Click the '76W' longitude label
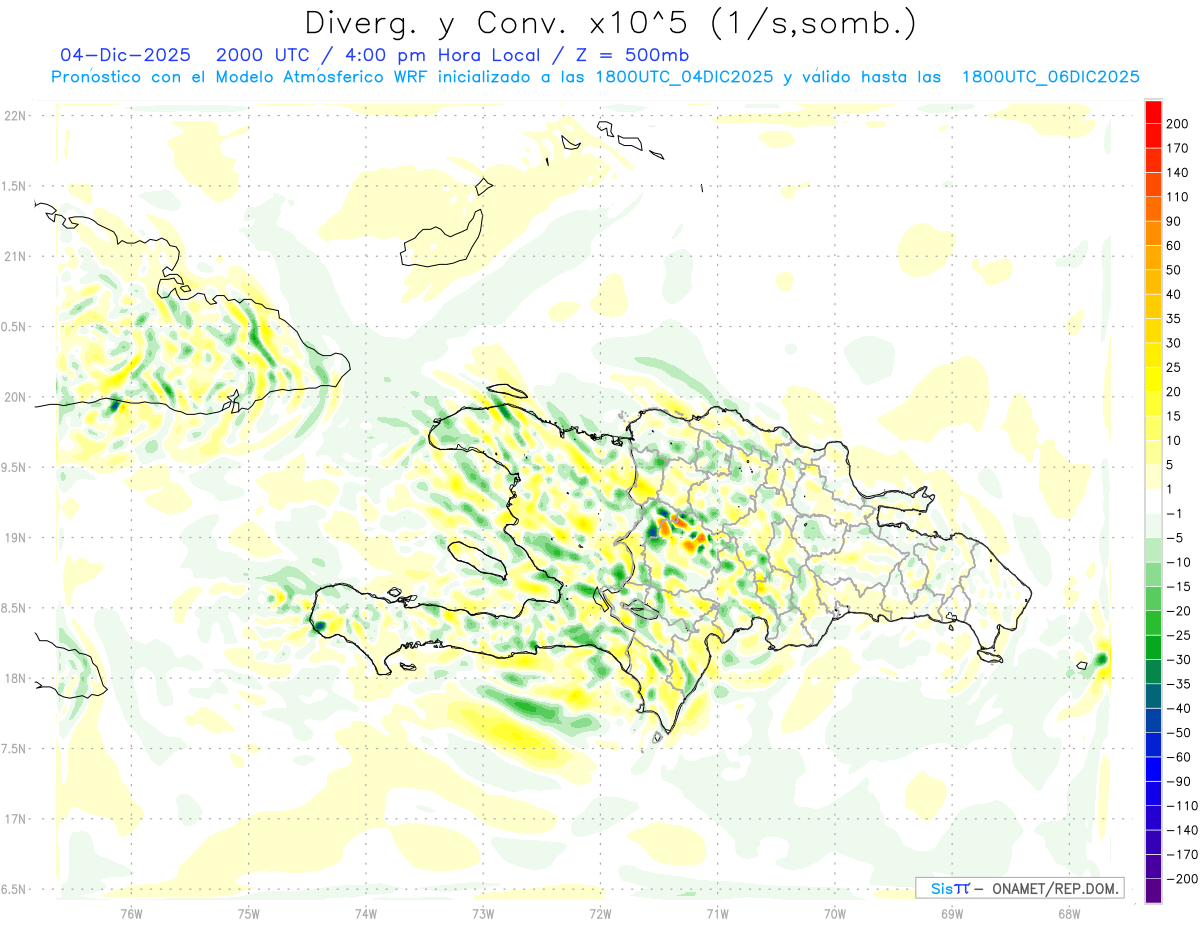The width and height of the screenshot is (1200, 927). pos(131,913)
